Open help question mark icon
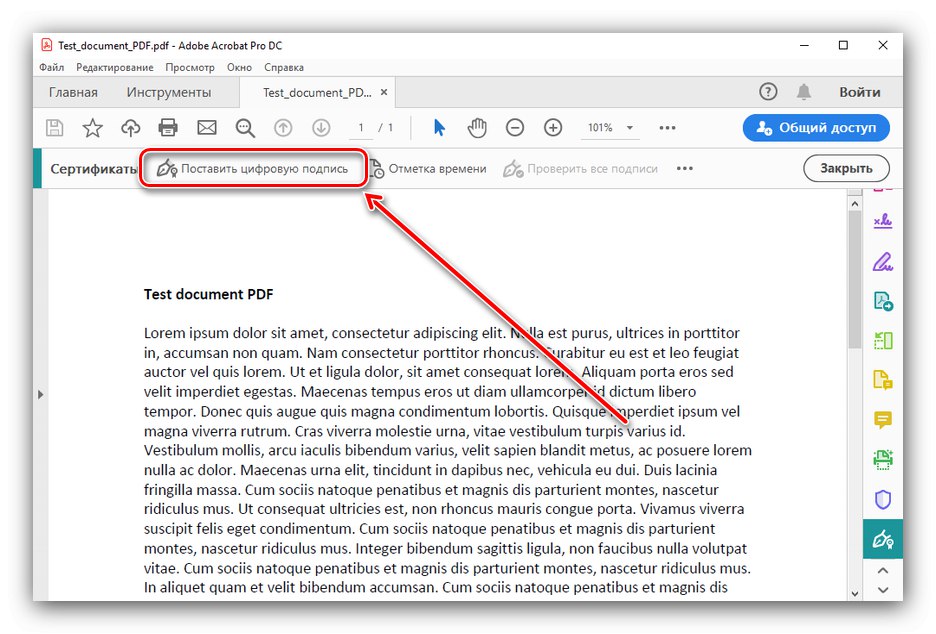The height and width of the screenshot is (634, 936). coord(768,92)
